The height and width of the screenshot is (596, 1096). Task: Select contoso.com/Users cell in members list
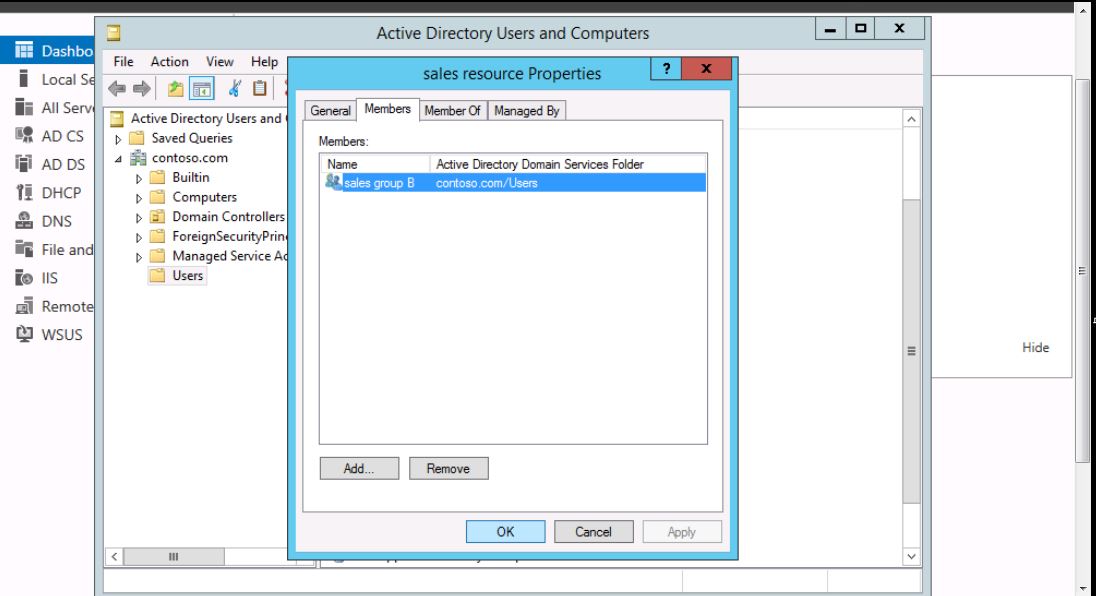(486, 183)
